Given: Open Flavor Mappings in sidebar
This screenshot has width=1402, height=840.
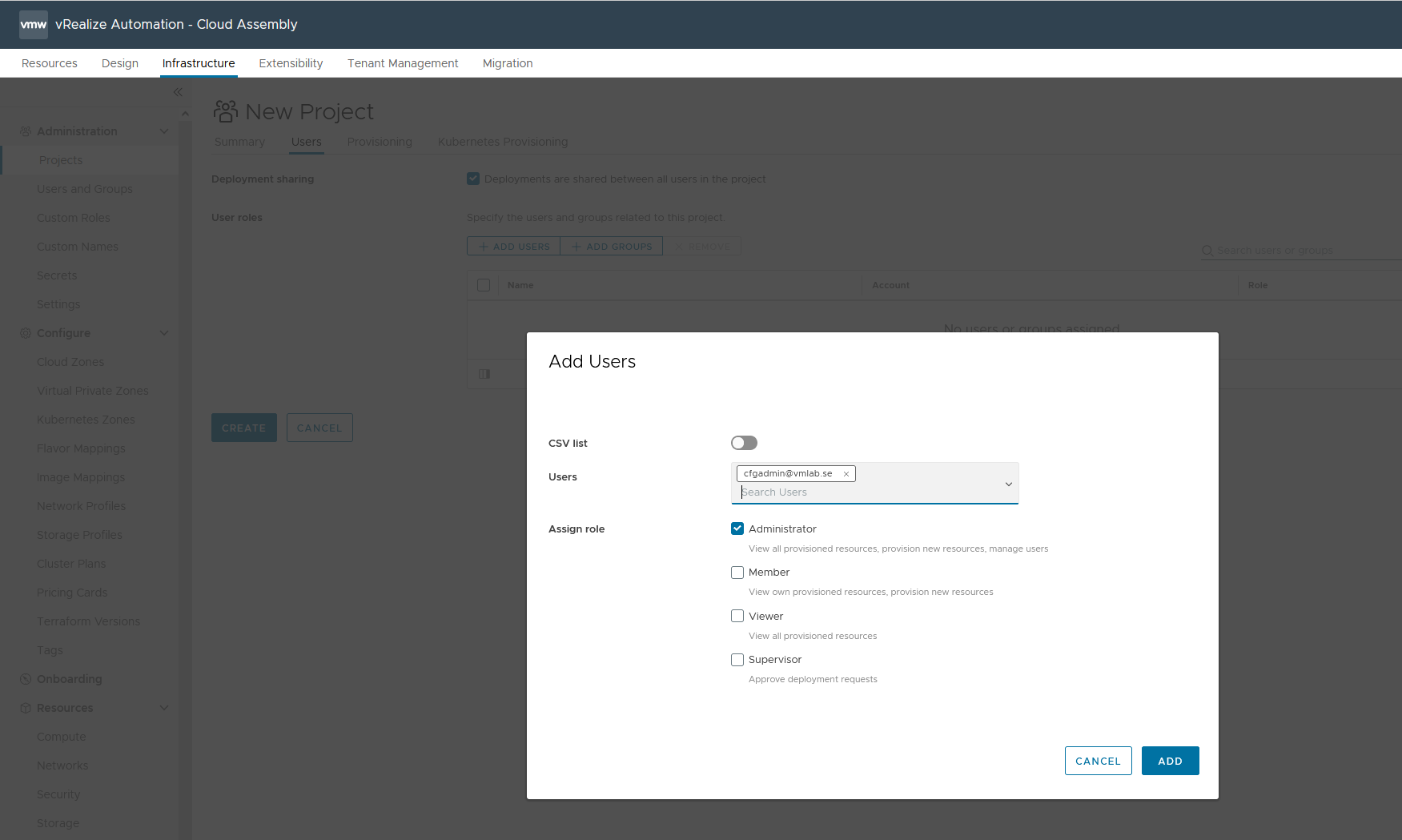Looking at the screenshot, I should click(81, 448).
